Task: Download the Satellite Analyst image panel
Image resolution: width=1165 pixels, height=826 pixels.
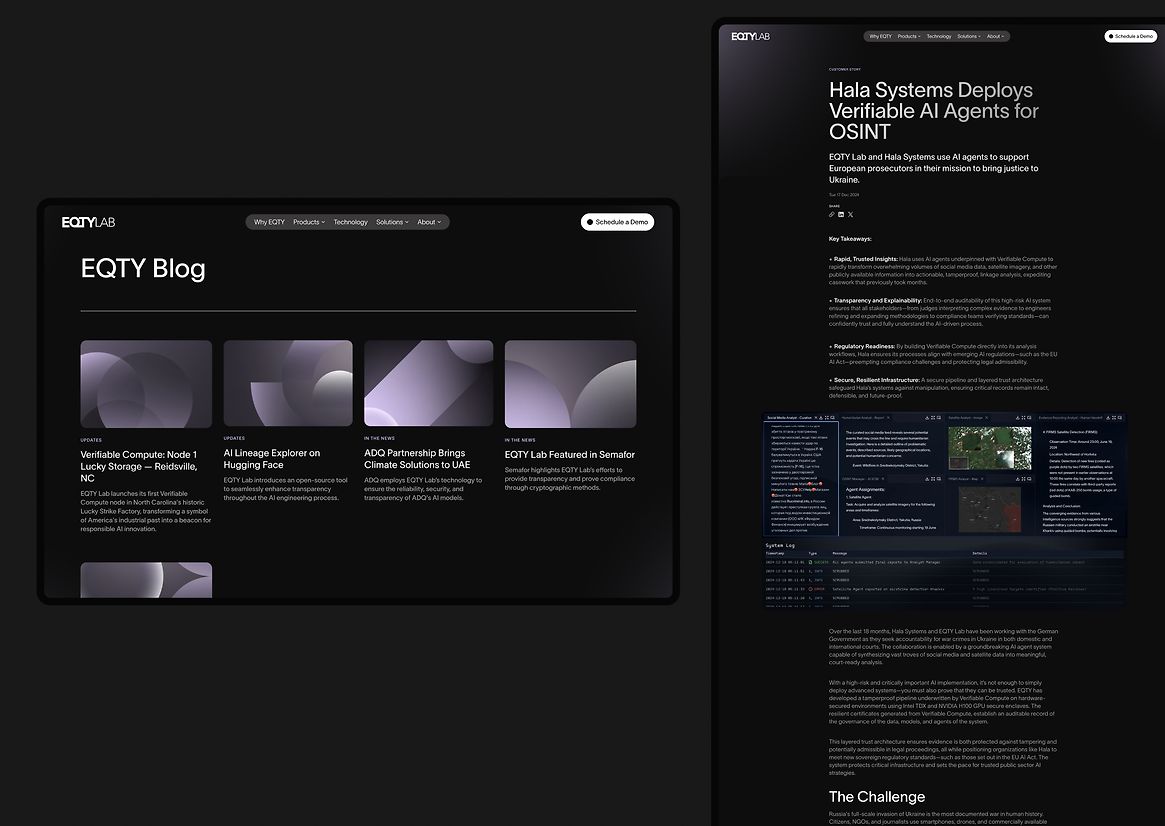Action: point(1019,417)
